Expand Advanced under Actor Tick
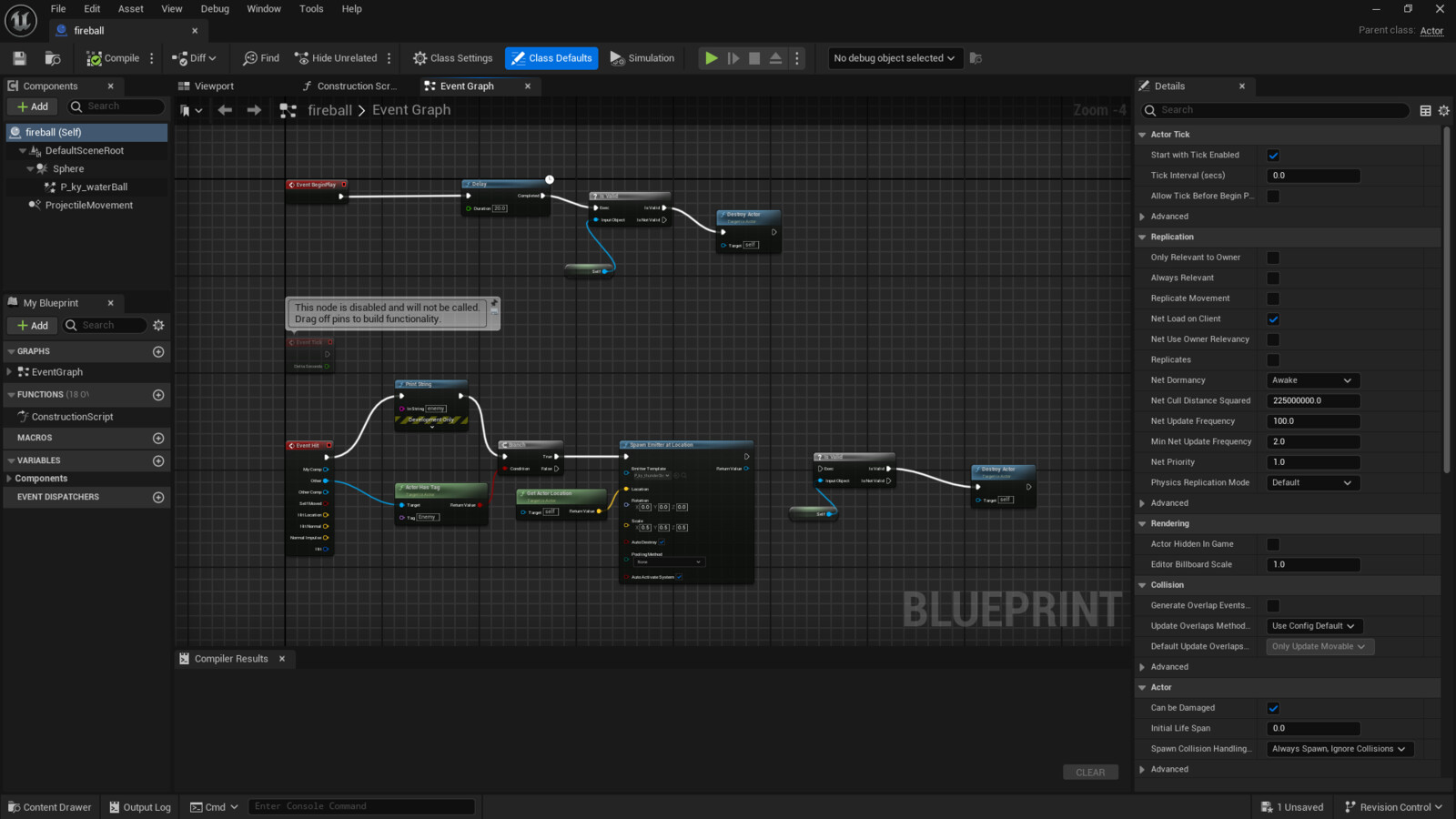Image resolution: width=1456 pixels, height=819 pixels. tap(1142, 217)
